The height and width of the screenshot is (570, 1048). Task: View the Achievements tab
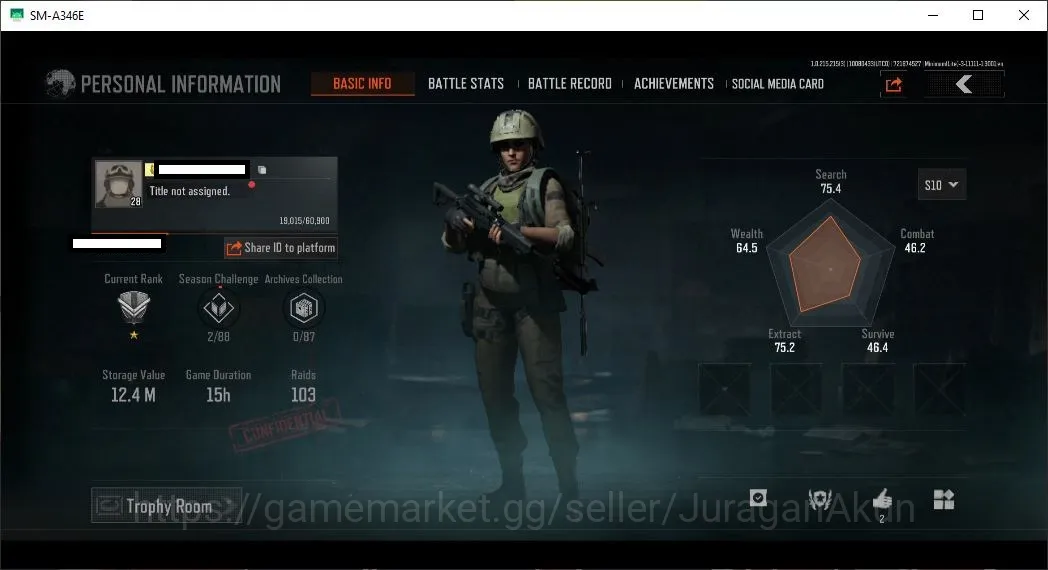pos(674,84)
